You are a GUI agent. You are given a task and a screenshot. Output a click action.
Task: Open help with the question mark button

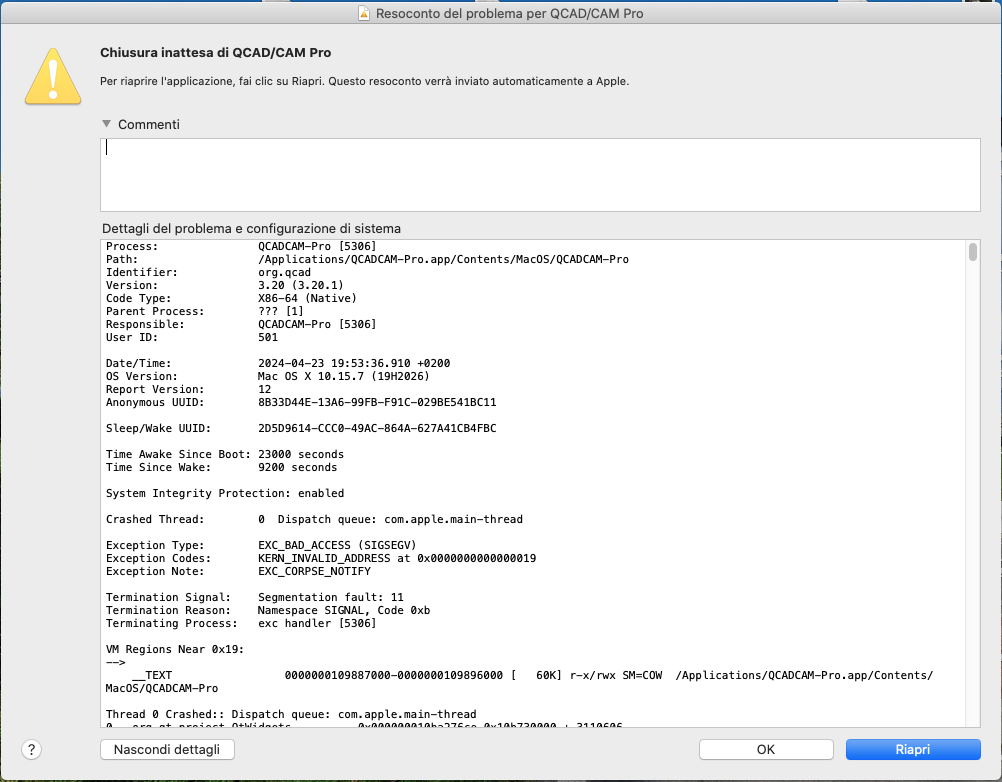point(31,749)
